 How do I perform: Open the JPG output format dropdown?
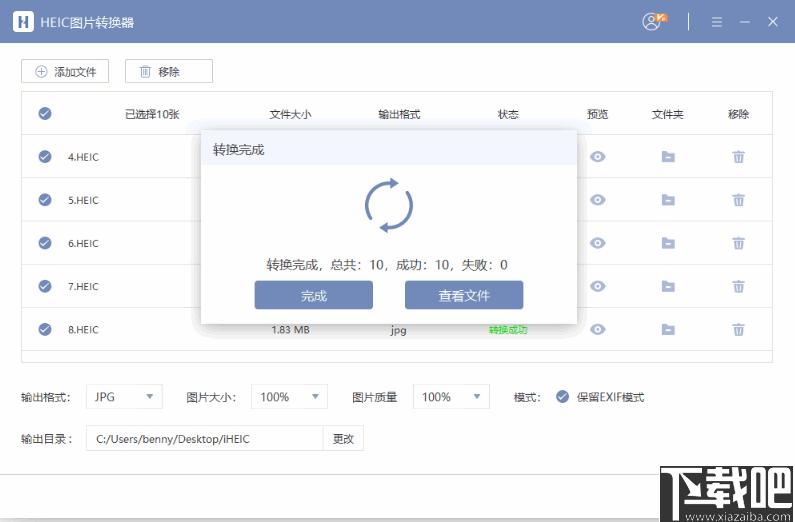[x=124, y=396]
